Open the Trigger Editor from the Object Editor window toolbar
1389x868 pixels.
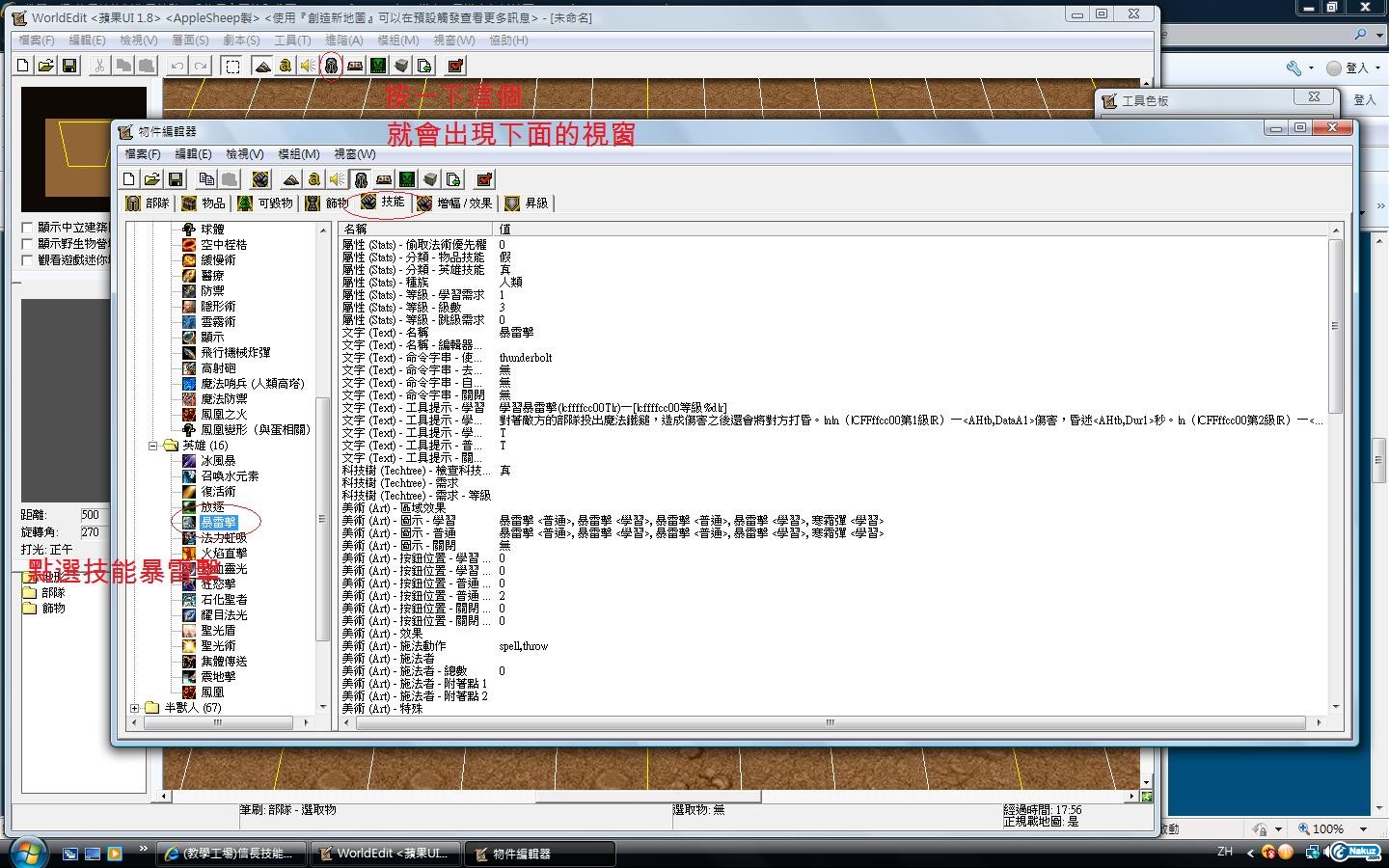tap(313, 179)
